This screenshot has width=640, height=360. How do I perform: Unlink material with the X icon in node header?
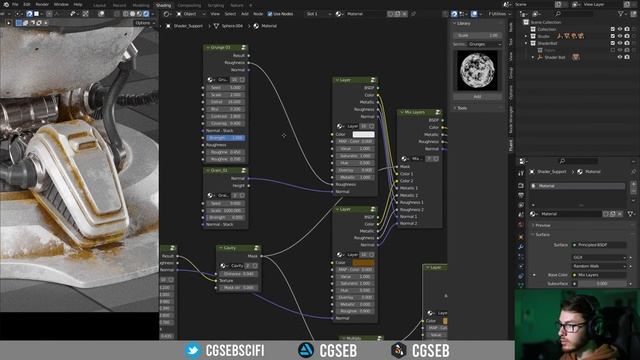point(404,14)
